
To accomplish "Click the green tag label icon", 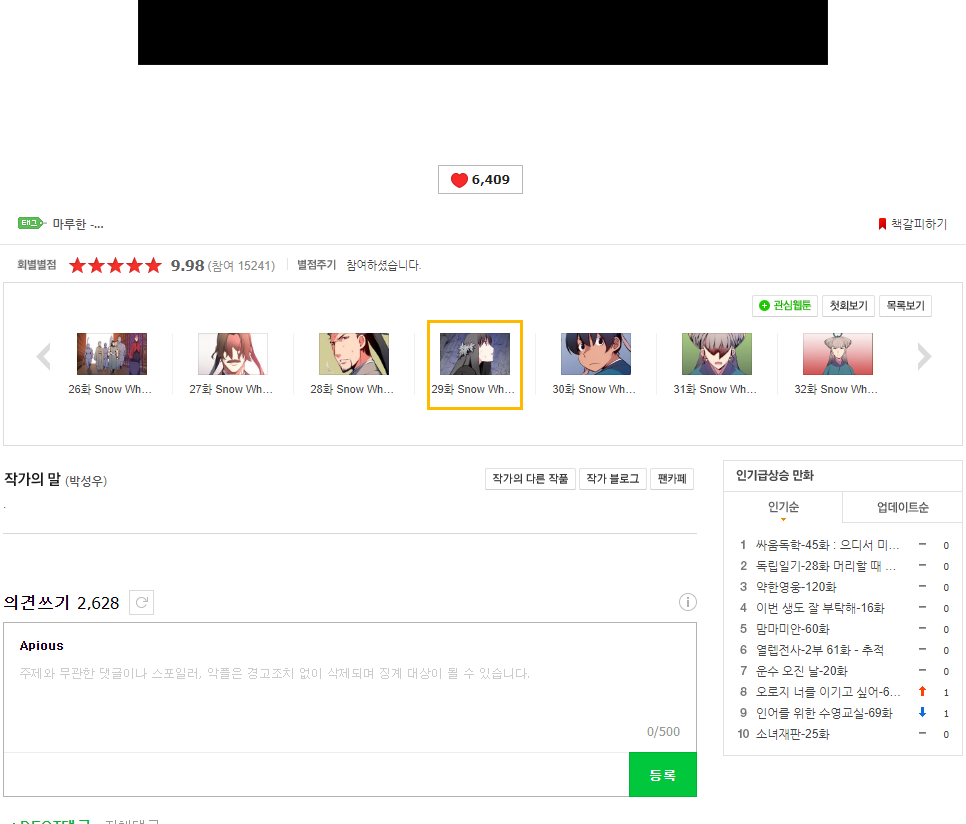I will [x=32, y=223].
